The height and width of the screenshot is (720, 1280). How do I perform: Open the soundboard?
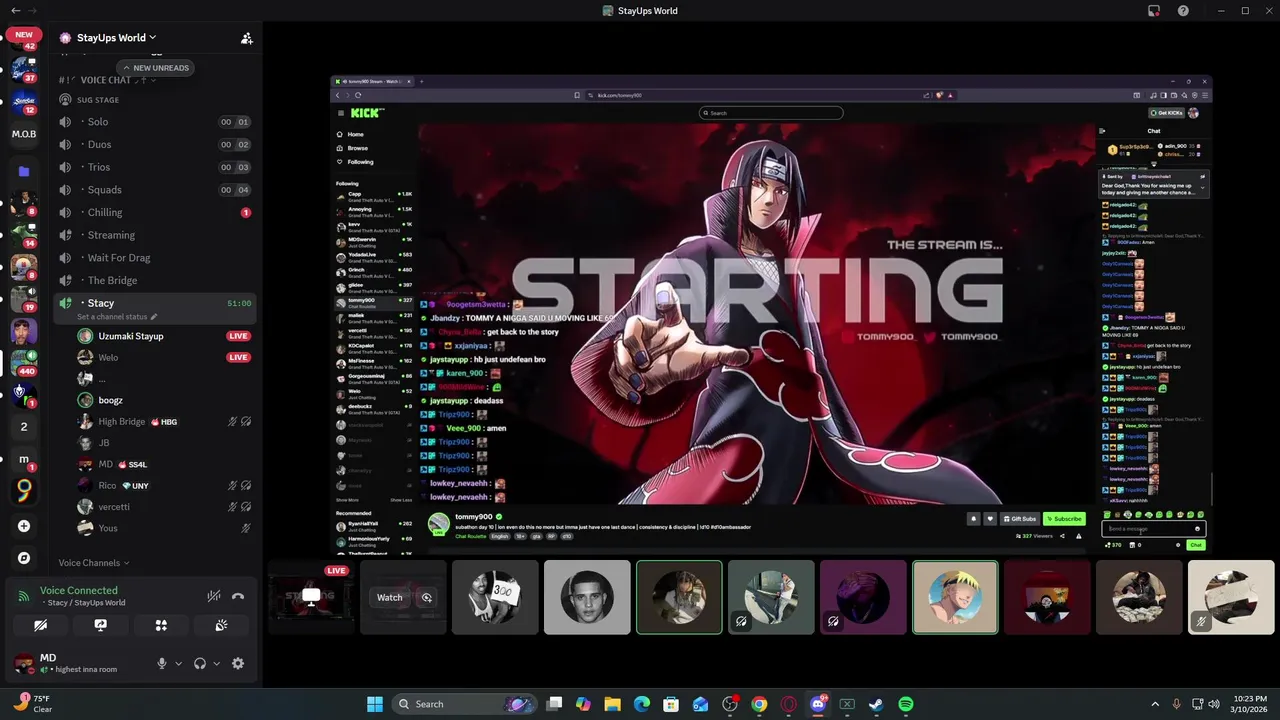click(x=221, y=625)
